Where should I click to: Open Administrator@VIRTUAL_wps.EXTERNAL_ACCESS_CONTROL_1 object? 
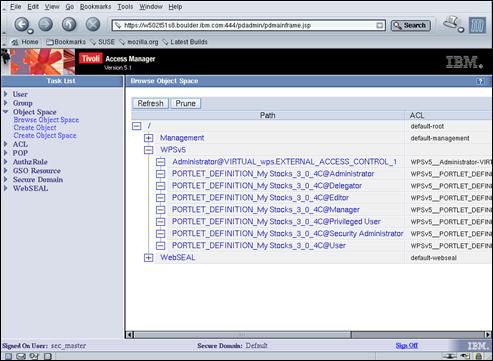(x=284, y=162)
